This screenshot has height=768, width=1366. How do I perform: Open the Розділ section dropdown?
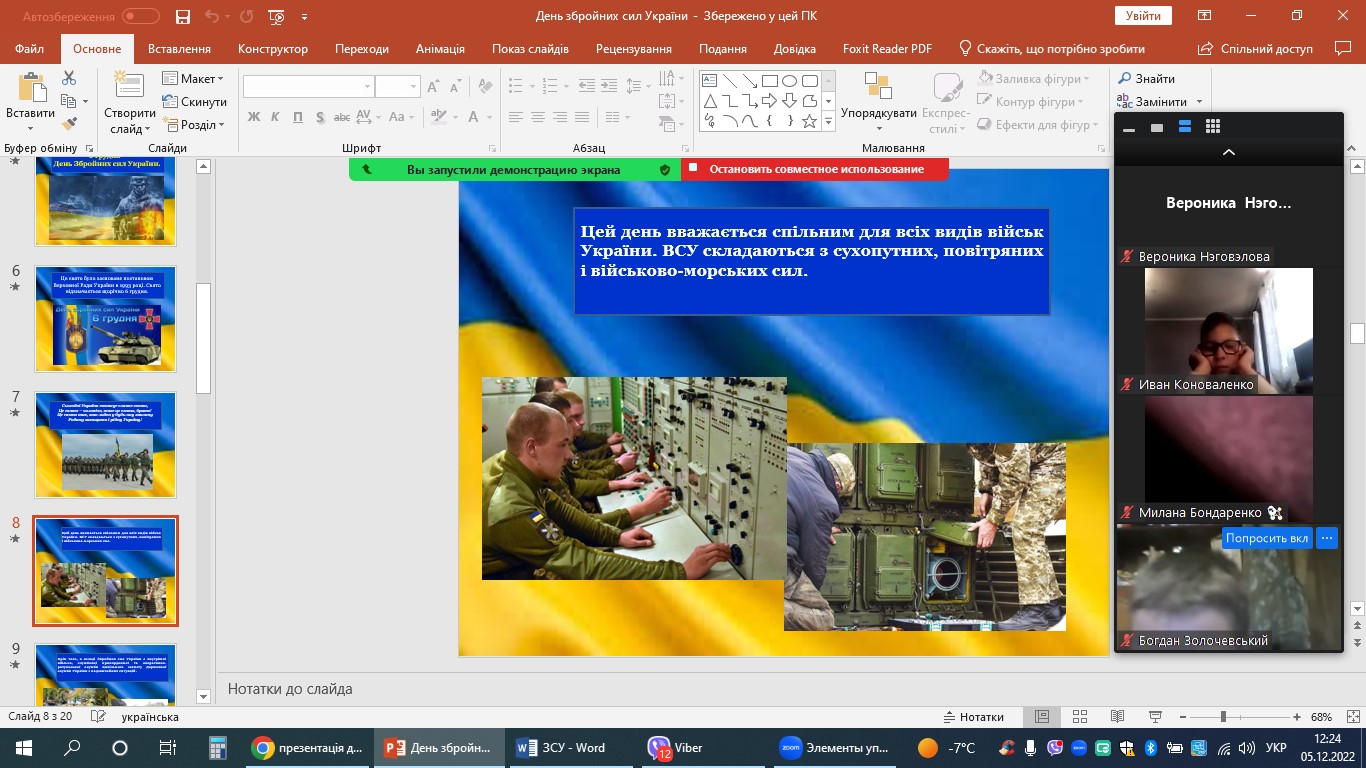pos(195,125)
